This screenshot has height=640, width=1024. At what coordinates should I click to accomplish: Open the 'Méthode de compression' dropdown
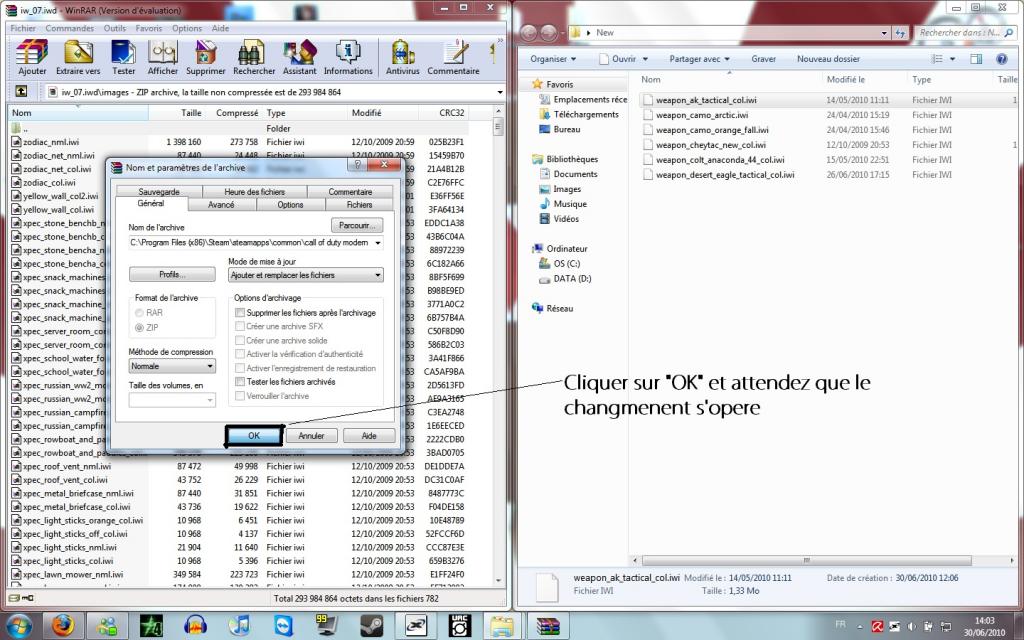(172, 366)
